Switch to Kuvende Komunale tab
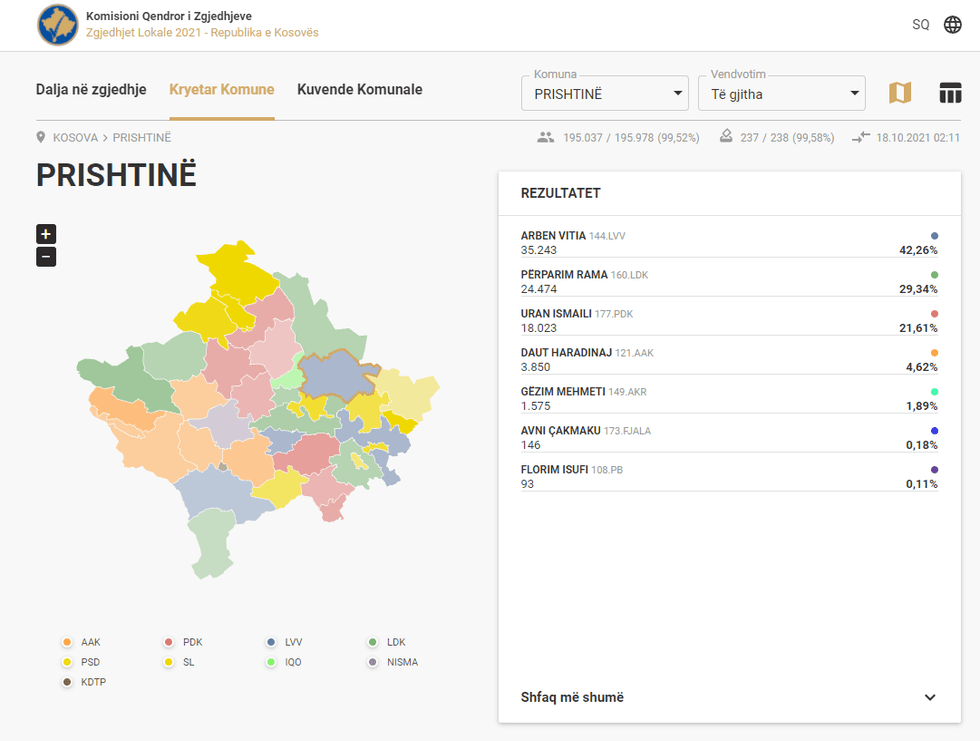 [359, 90]
